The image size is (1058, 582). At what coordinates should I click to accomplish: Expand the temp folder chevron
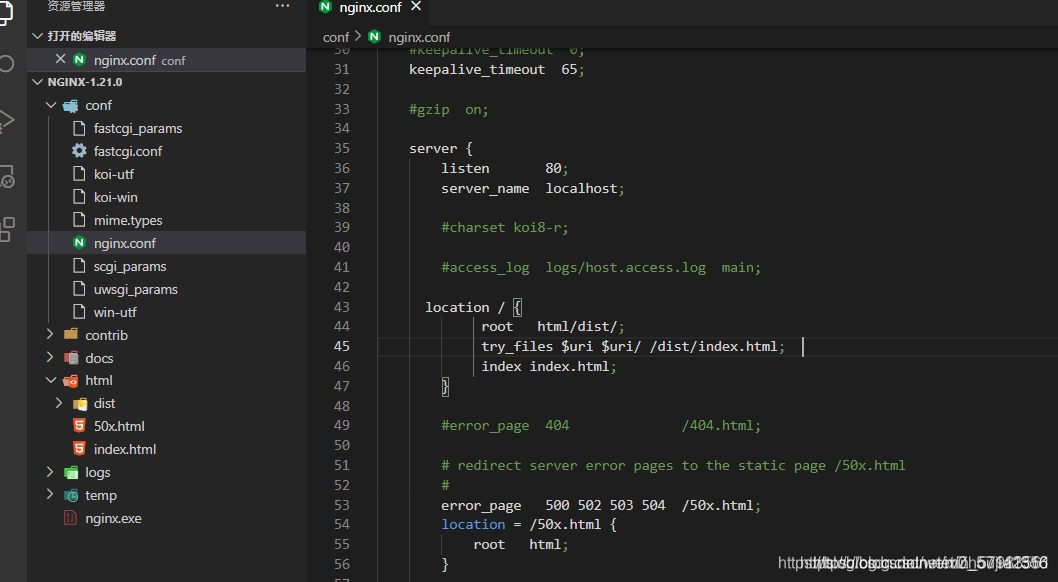coord(51,495)
